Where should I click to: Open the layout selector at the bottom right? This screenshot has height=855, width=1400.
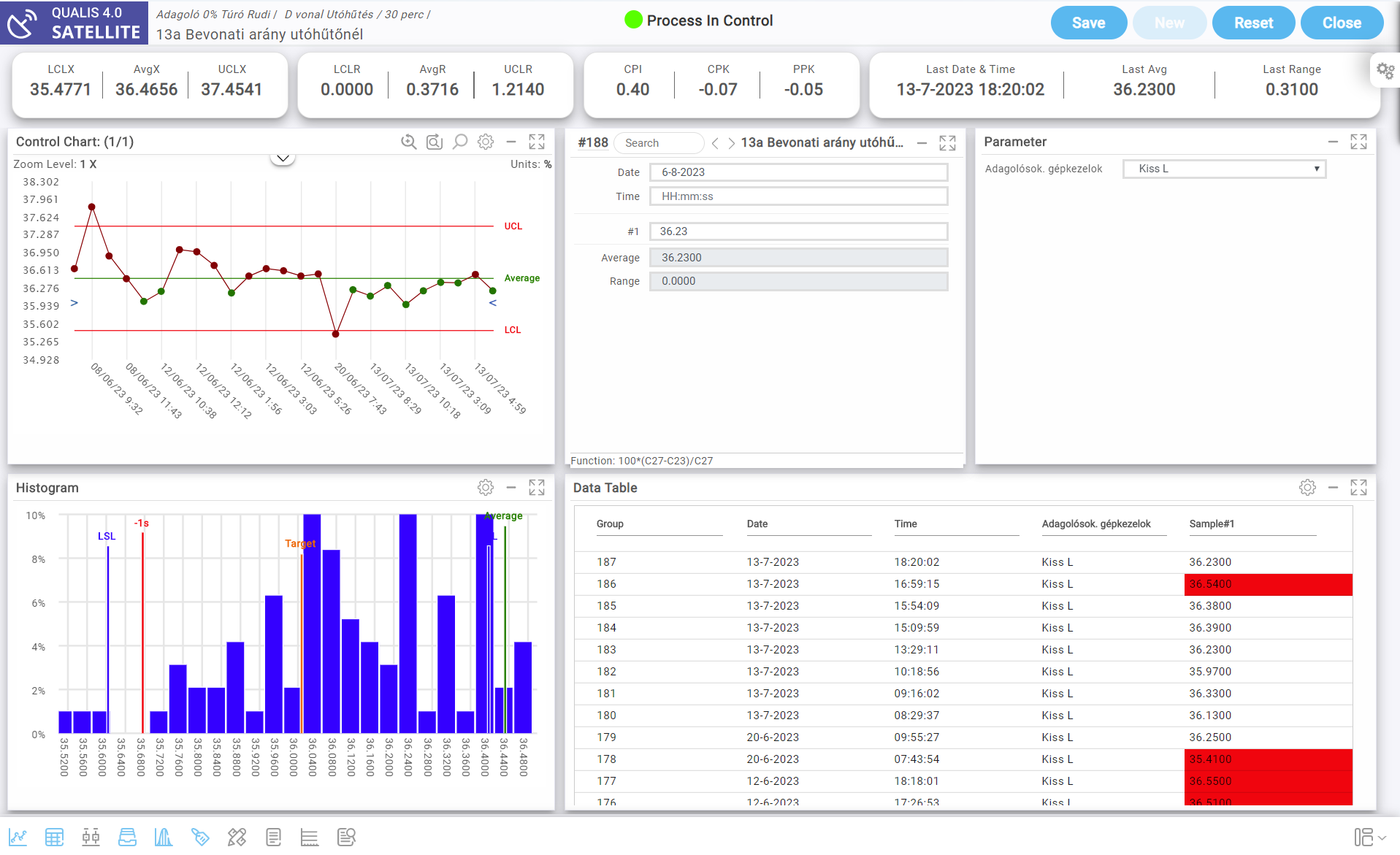coord(1370,837)
